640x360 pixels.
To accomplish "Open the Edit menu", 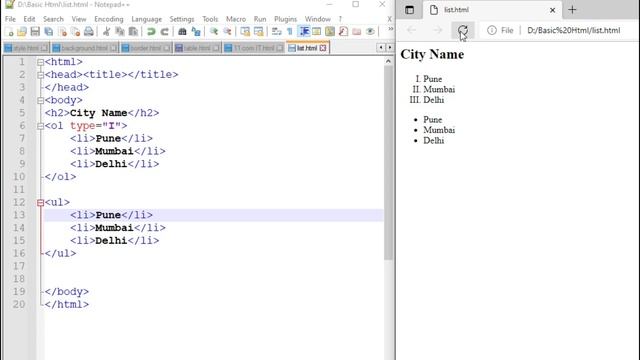I will click(x=29, y=19).
